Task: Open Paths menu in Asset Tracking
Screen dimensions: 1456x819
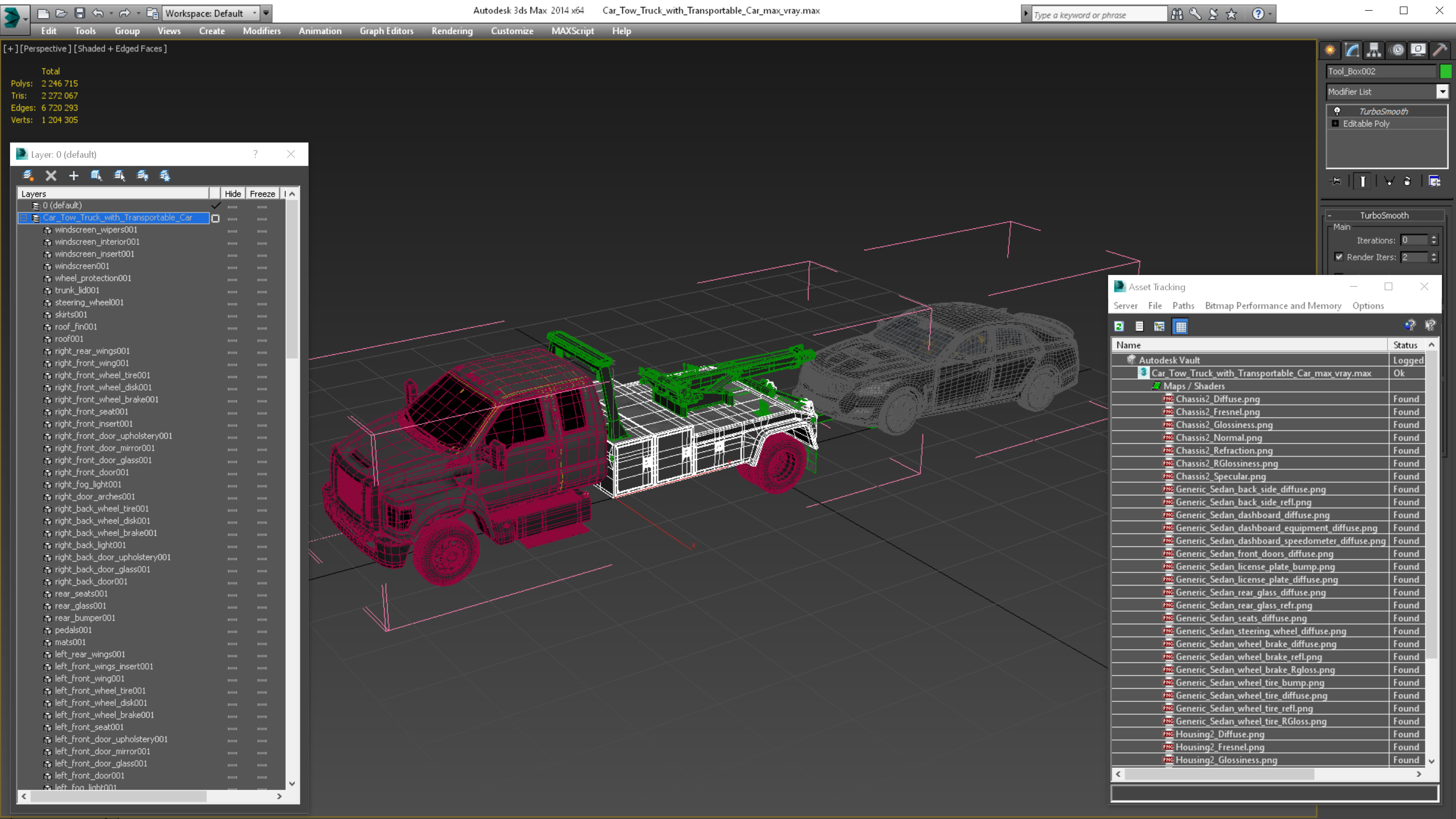Action: click(1183, 306)
